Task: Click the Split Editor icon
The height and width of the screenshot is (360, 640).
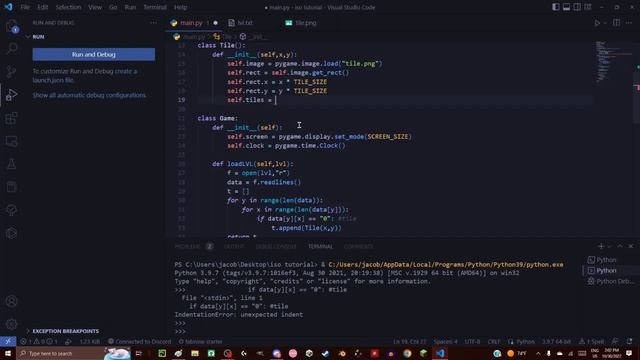Action: click(616, 23)
